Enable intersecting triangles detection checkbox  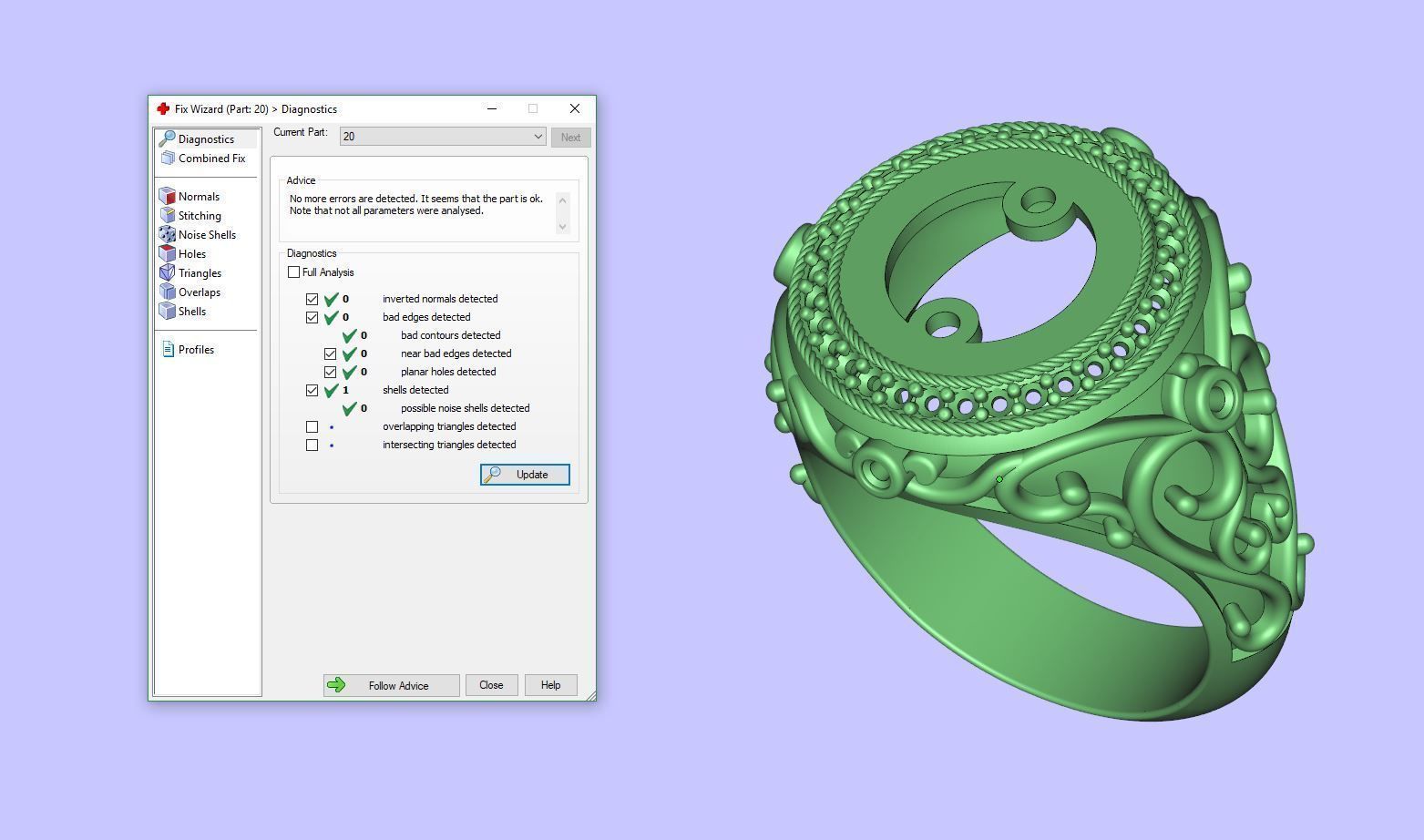(312, 445)
